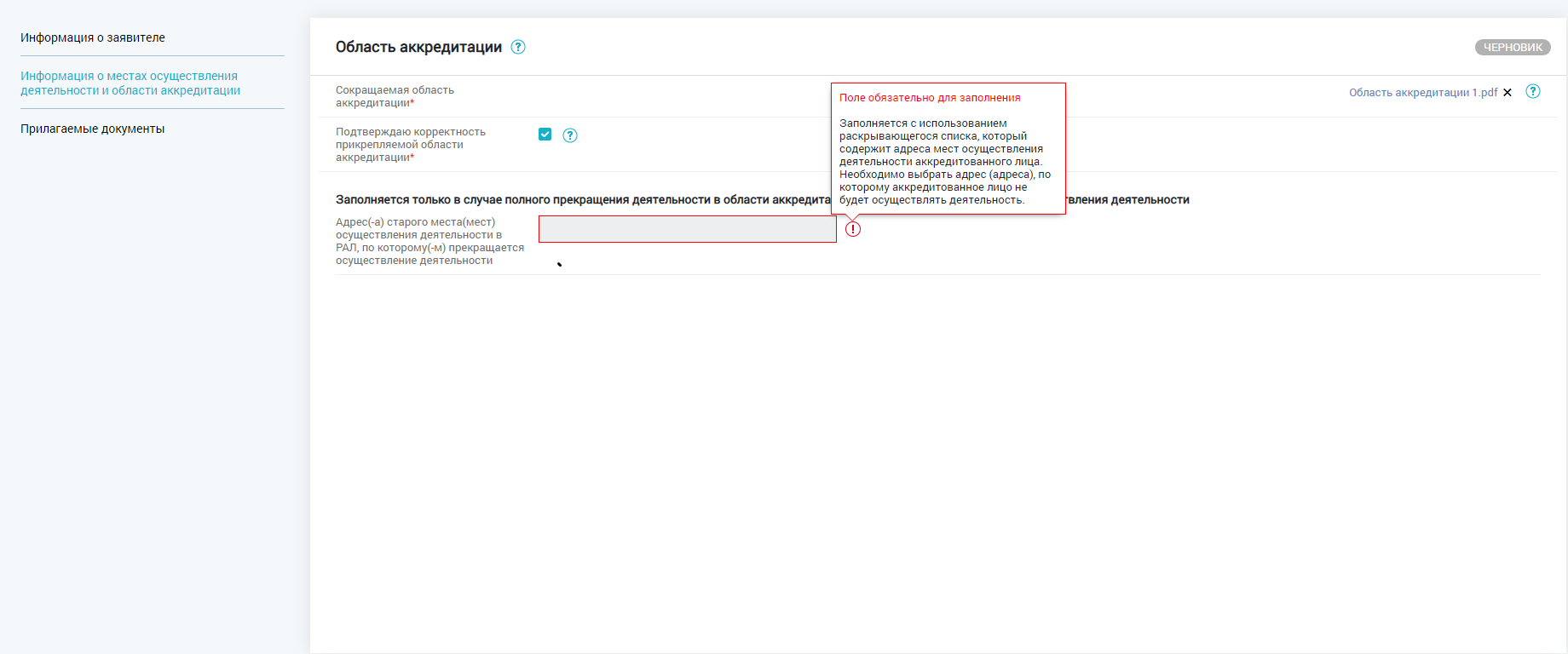Click tooltip description starting Заполняется с использованием
Screen dimensions: 1568x654
pyautogui.click(x=937, y=136)
